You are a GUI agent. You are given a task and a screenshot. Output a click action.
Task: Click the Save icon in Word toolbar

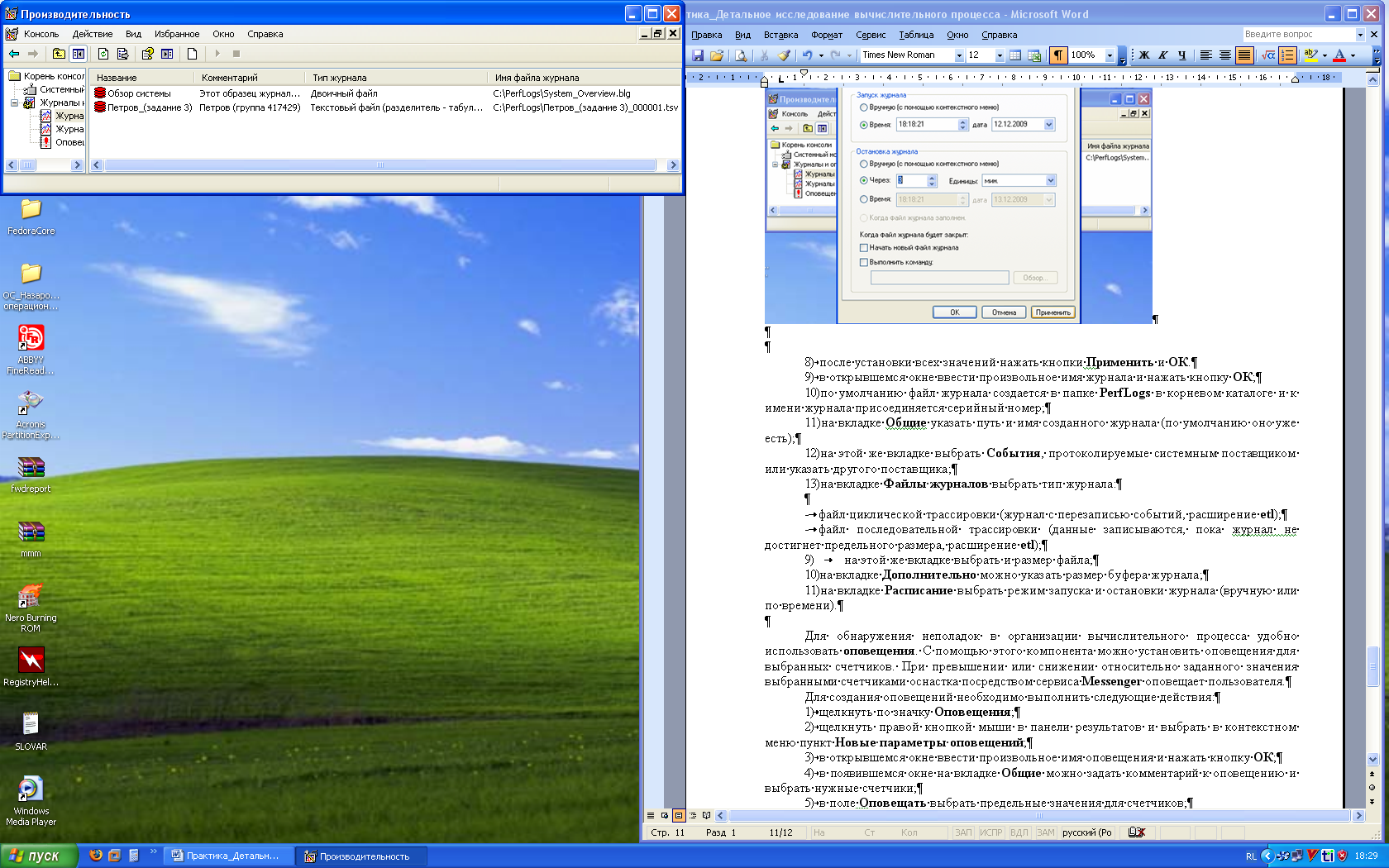coord(698,55)
